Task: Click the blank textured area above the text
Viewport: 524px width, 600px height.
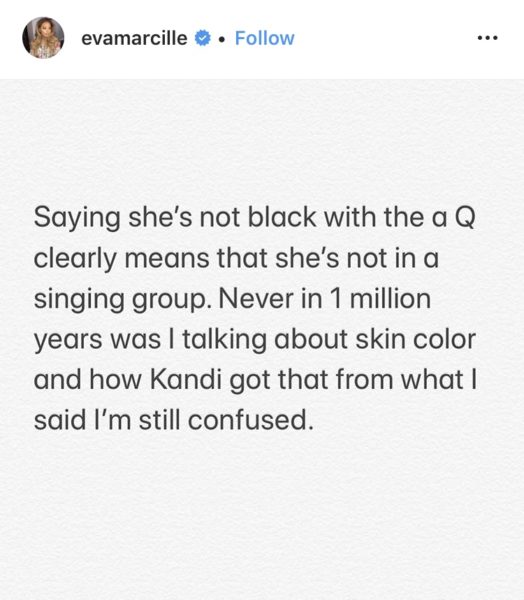Action: click(x=262, y=140)
